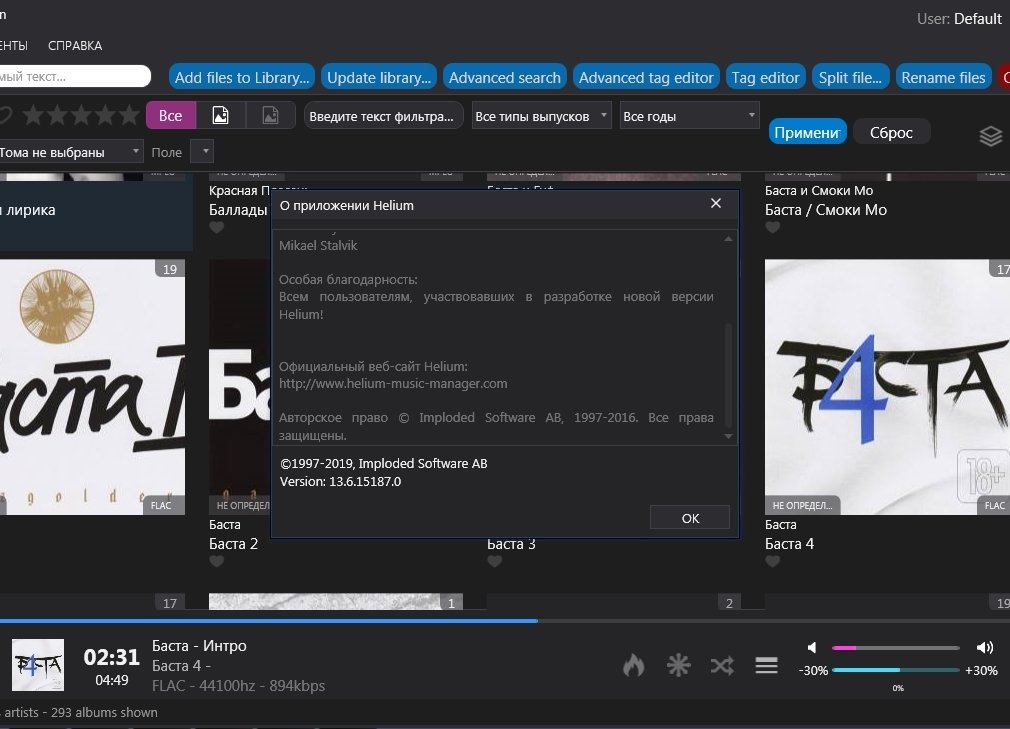1010x729 pixels.
Task: Click OK in About Helium dialog
Action: pos(690,518)
